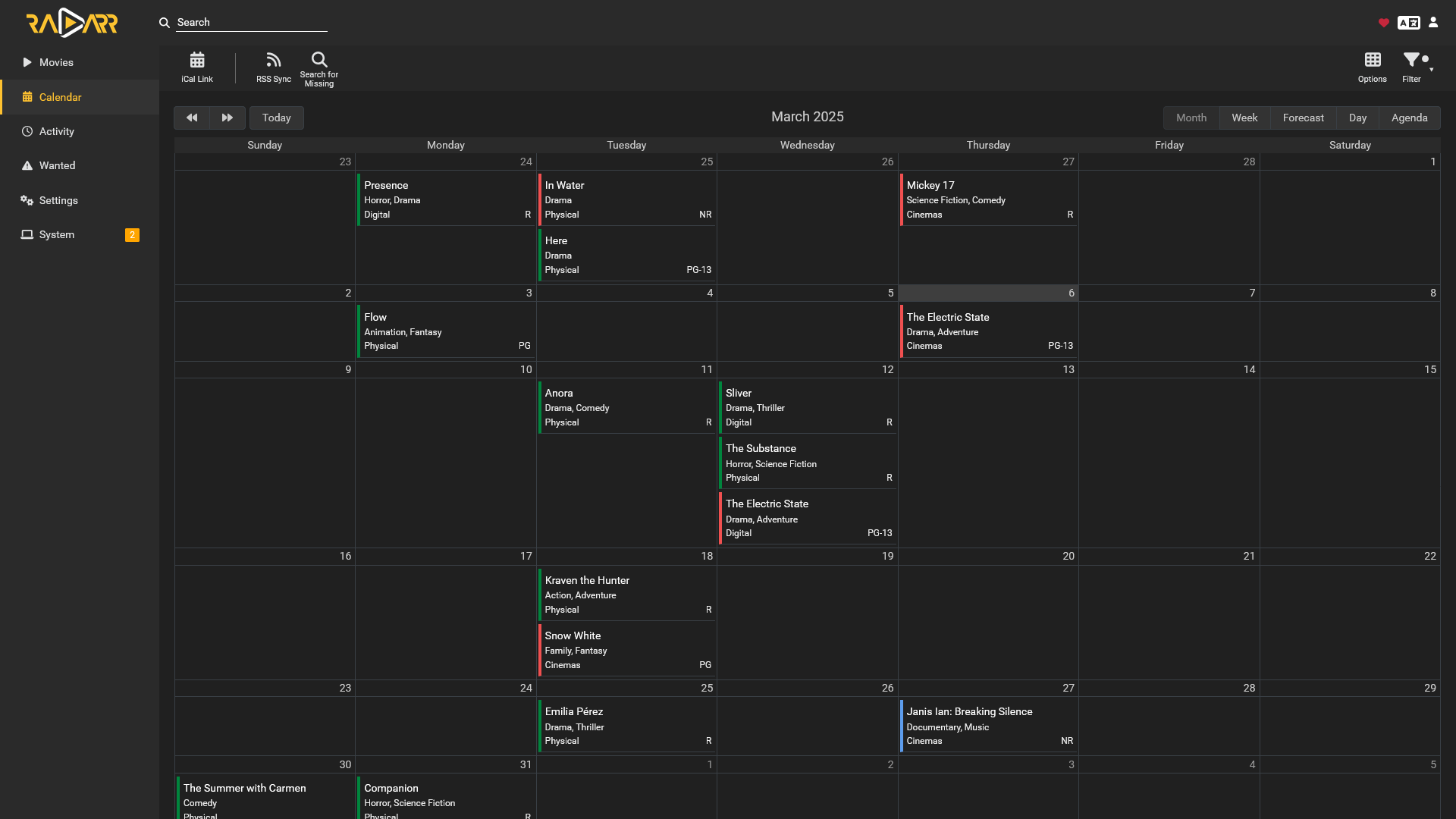Open the Emilia Pérez movie entry
The width and height of the screenshot is (1456, 819).
coord(627,726)
